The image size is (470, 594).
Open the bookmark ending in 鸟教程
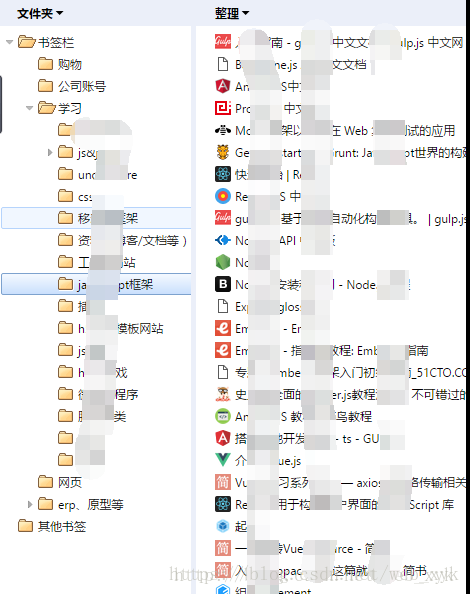[x=294, y=416]
